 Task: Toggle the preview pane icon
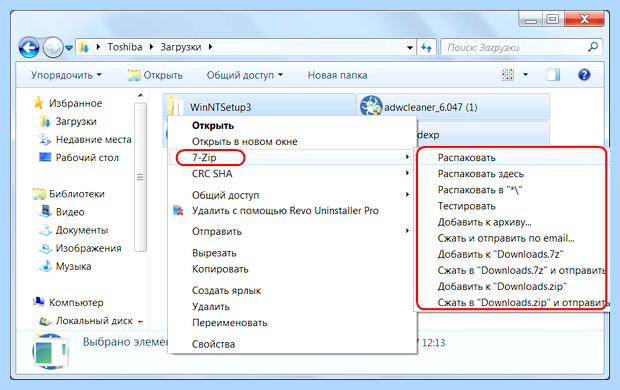[x=553, y=74]
